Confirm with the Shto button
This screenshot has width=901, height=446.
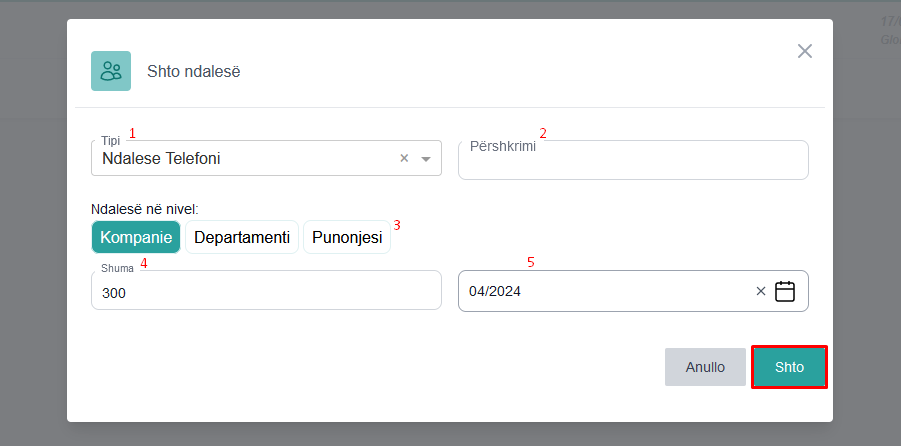click(x=789, y=367)
